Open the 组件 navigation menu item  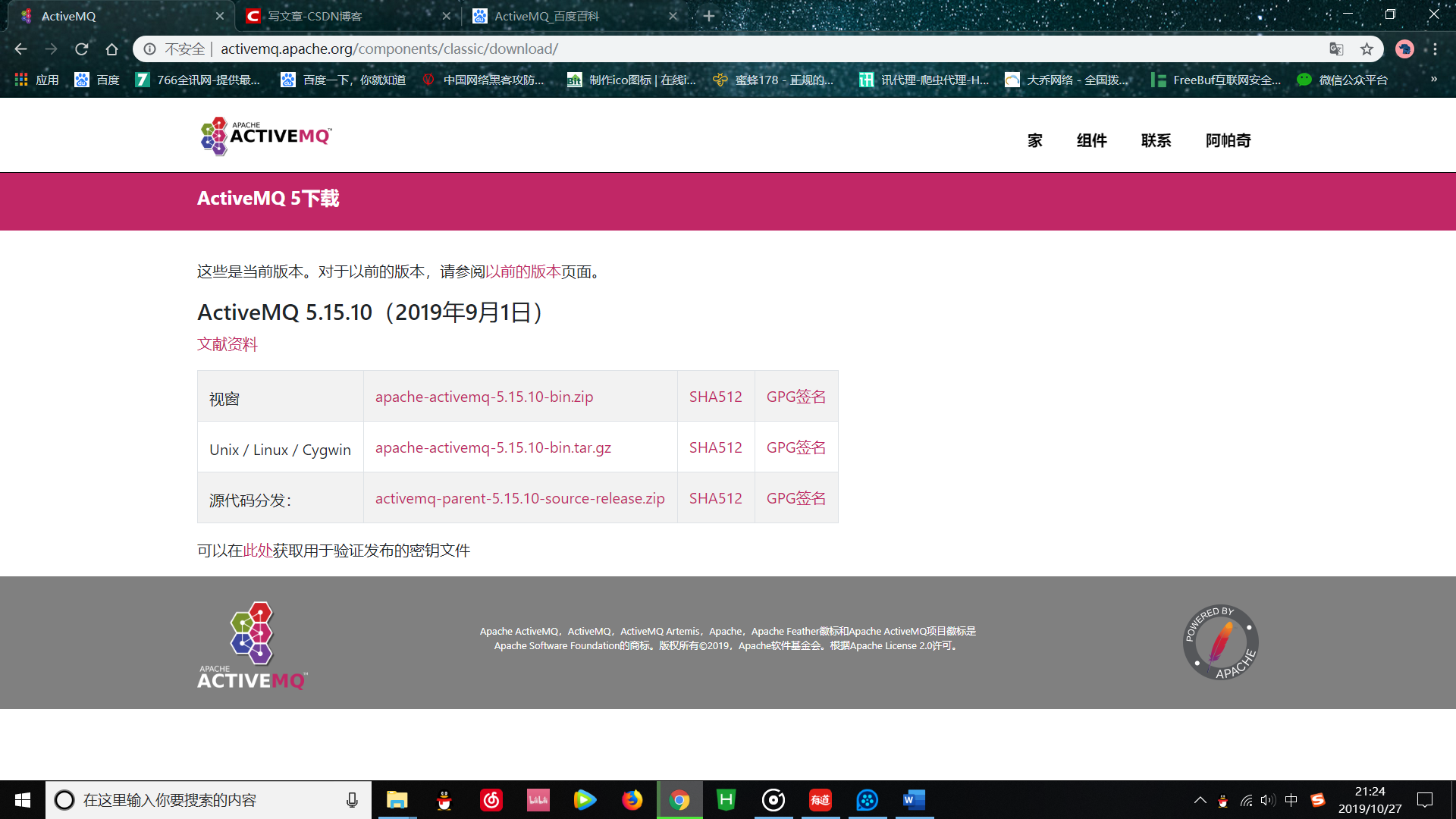[1091, 140]
